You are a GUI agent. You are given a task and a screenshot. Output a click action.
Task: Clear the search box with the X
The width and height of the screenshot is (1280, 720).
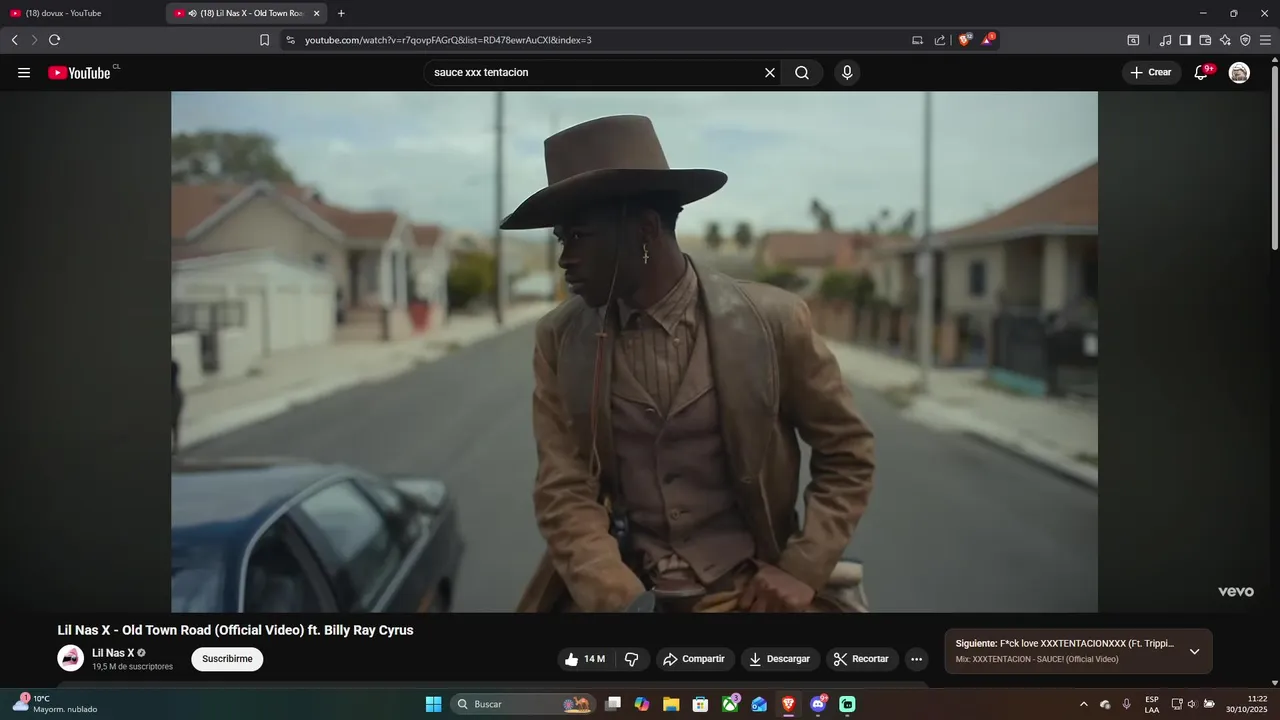click(770, 73)
